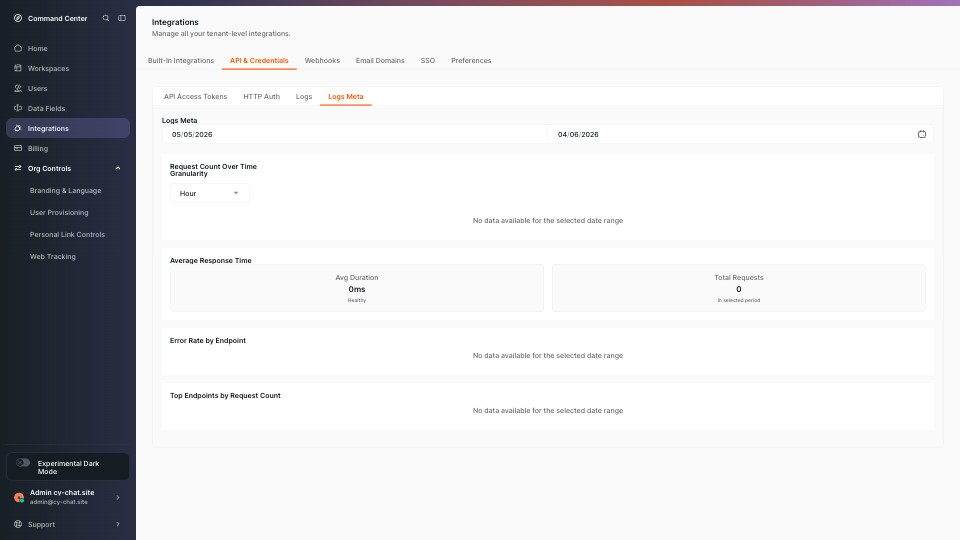Click the Org Controls arrows icon

[18, 168]
